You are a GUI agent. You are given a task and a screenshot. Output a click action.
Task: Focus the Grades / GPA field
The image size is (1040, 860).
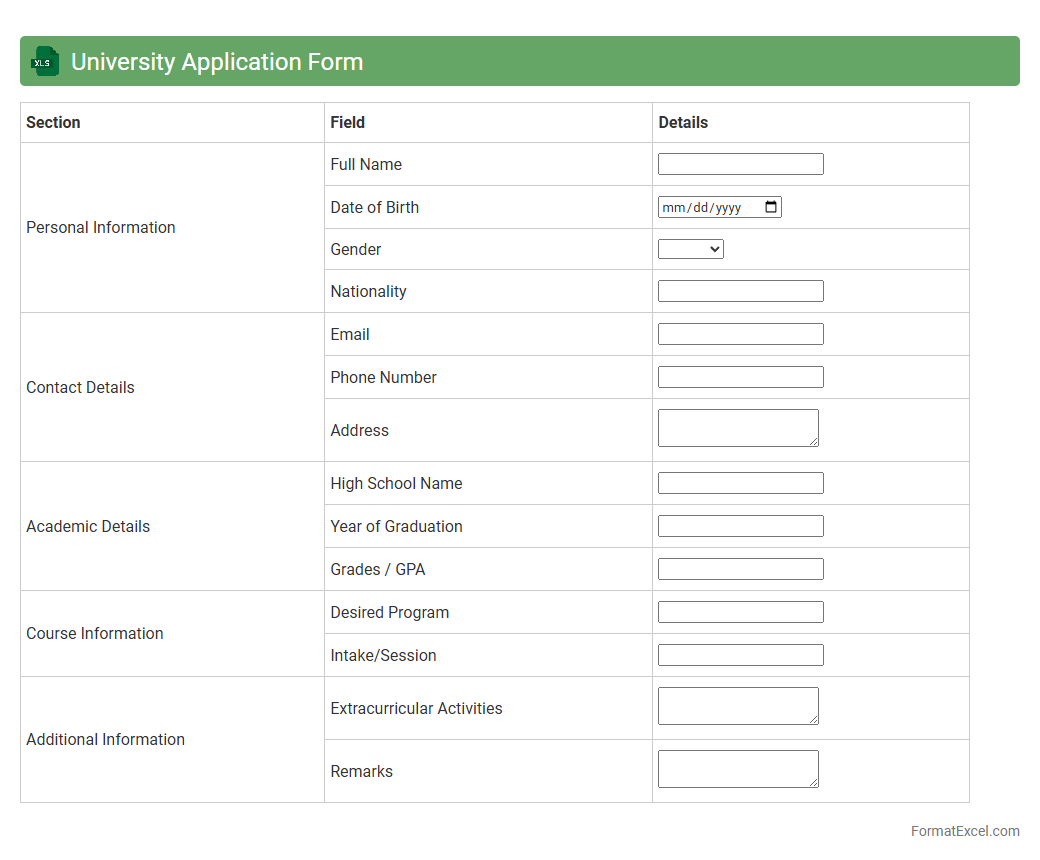(x=740, y=569)
